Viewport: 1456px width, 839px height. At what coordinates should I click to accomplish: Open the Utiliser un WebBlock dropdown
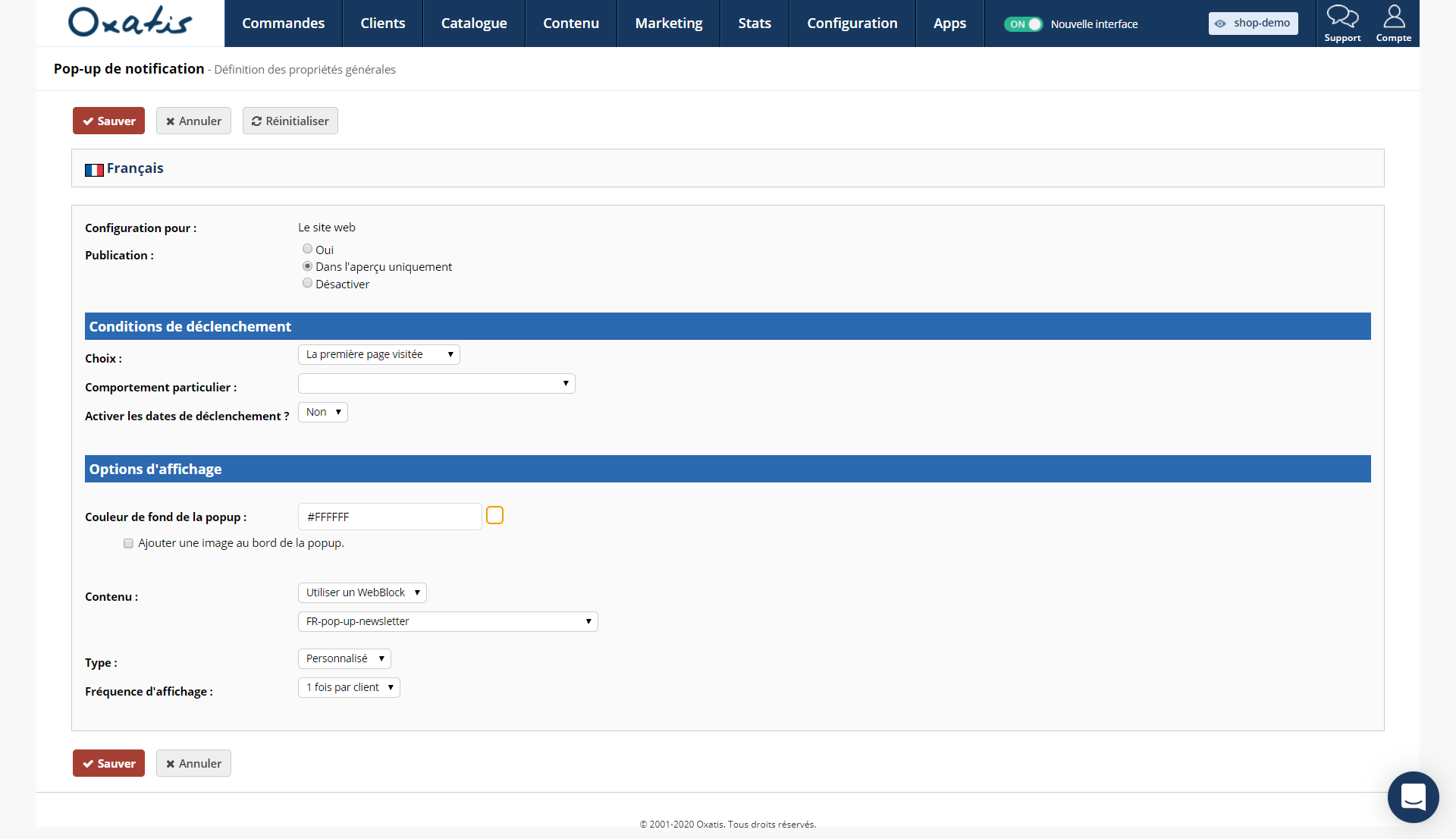point(362,592)
